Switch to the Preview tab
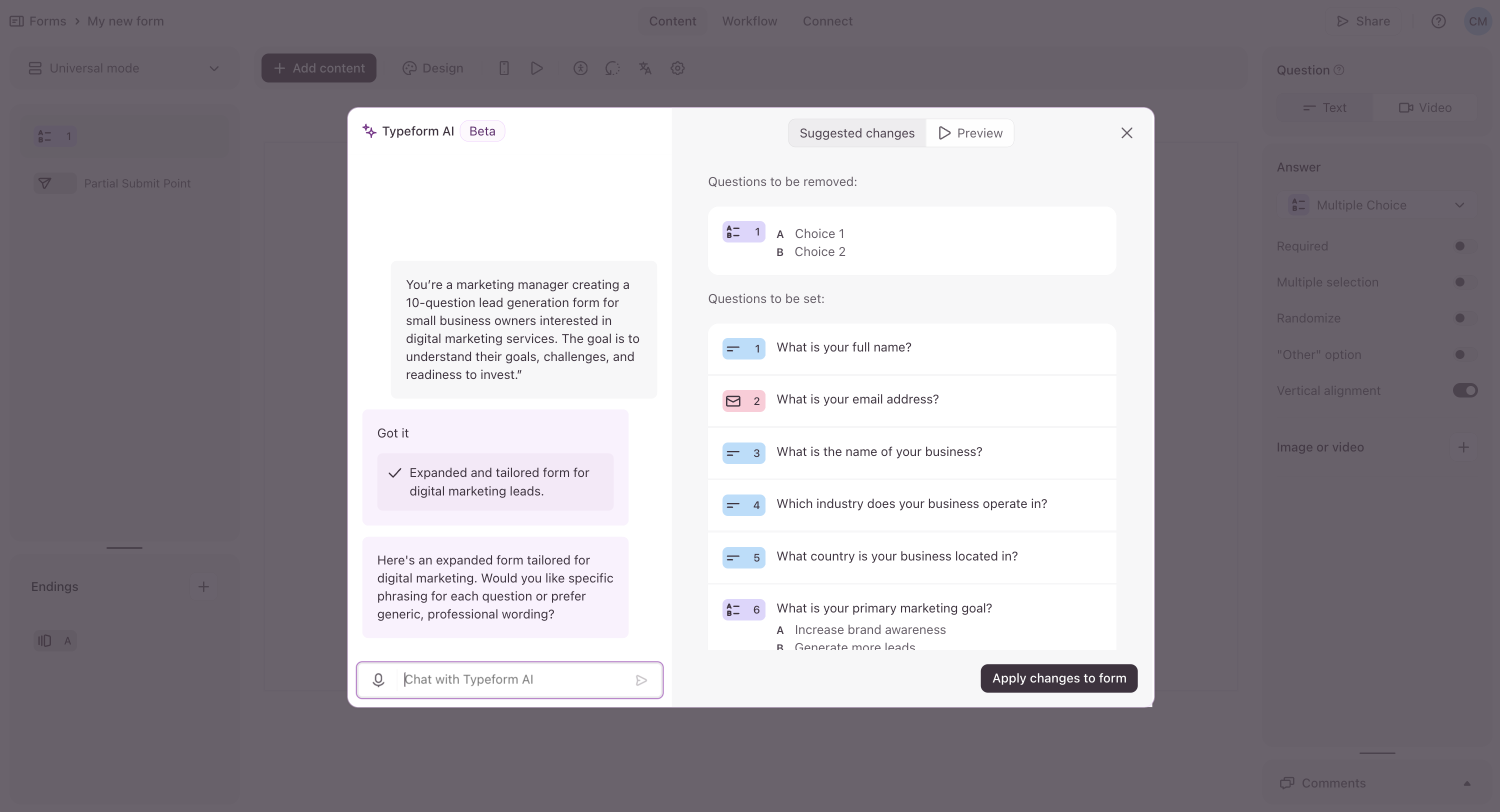Screen dimensions: 1500x812 tap(970, 133)
